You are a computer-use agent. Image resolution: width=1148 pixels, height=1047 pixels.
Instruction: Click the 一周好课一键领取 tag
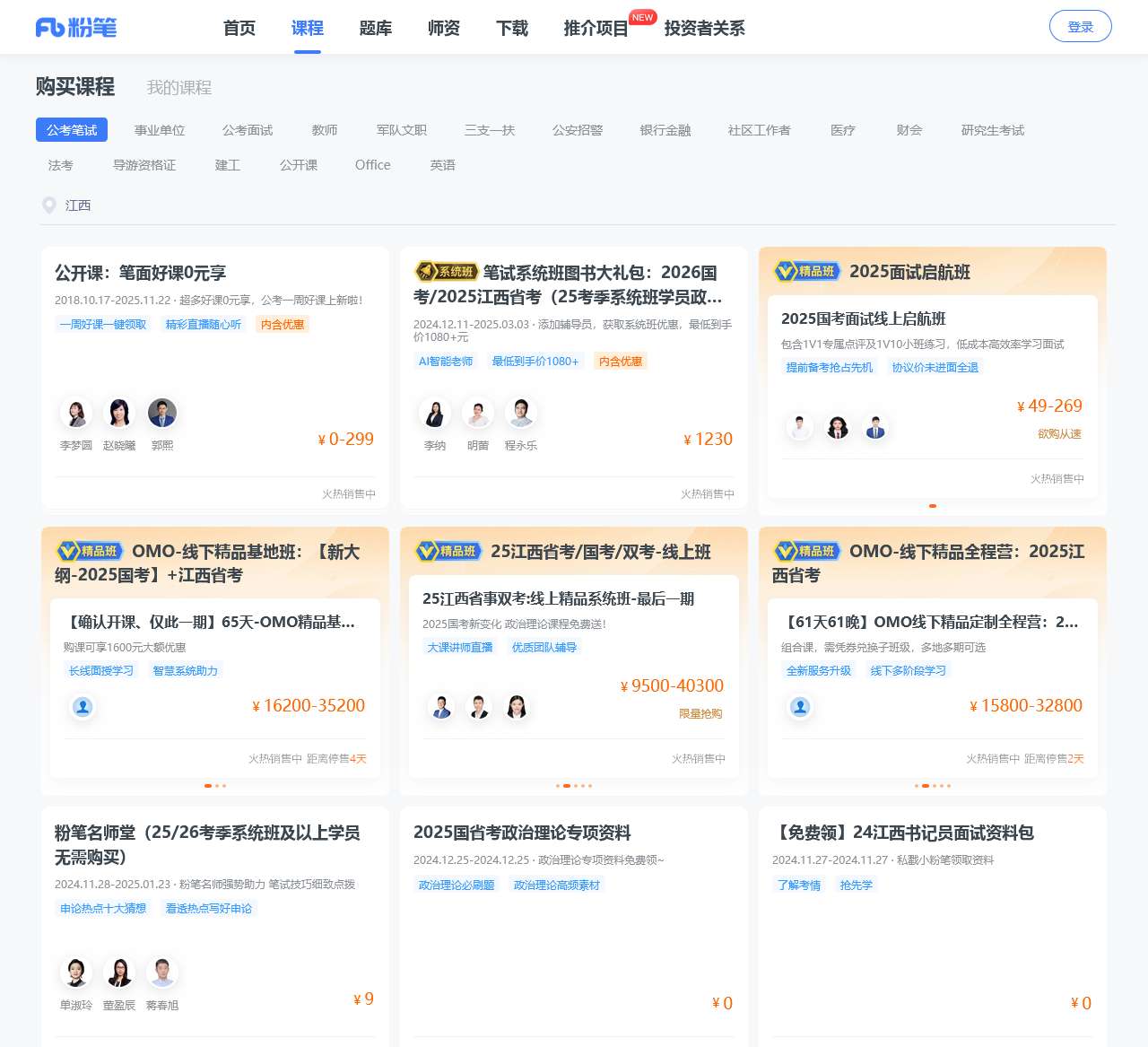click(103, 325)
